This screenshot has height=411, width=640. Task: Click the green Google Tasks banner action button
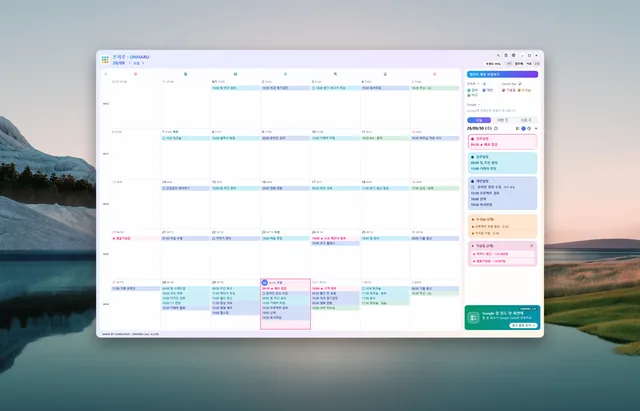point(523,325)
